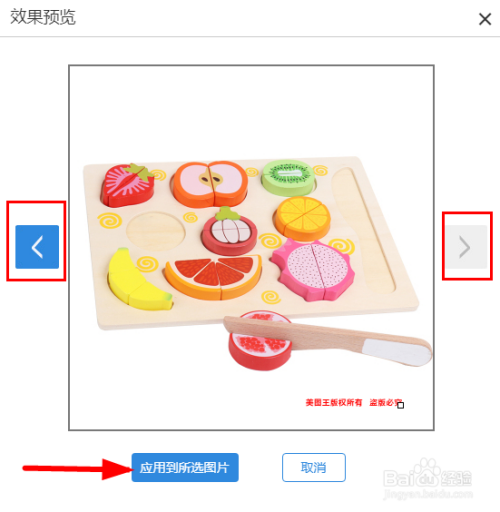Close the 效果预览 dialog with X

(x=485, y=19)
